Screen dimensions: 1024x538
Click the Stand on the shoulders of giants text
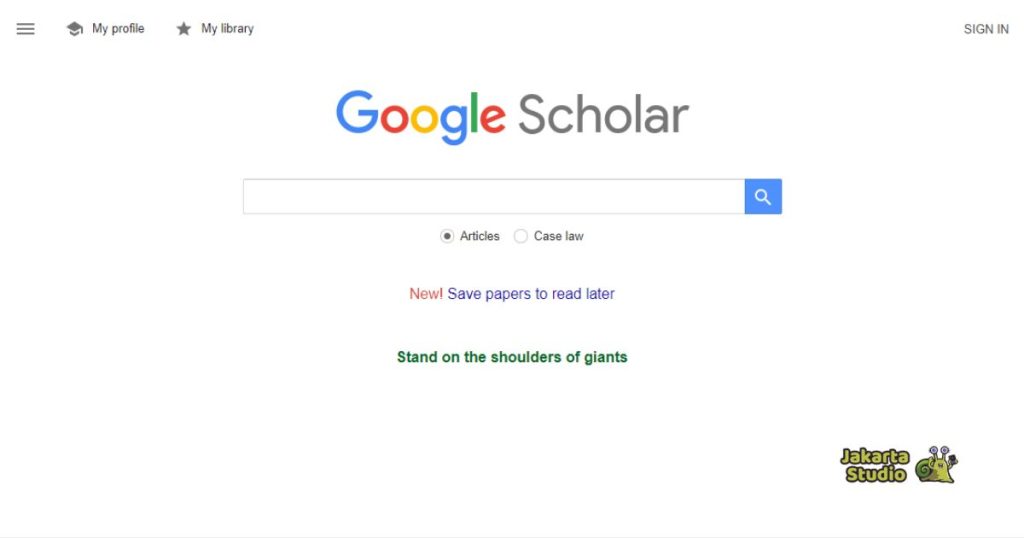click(x=512, y=357)
